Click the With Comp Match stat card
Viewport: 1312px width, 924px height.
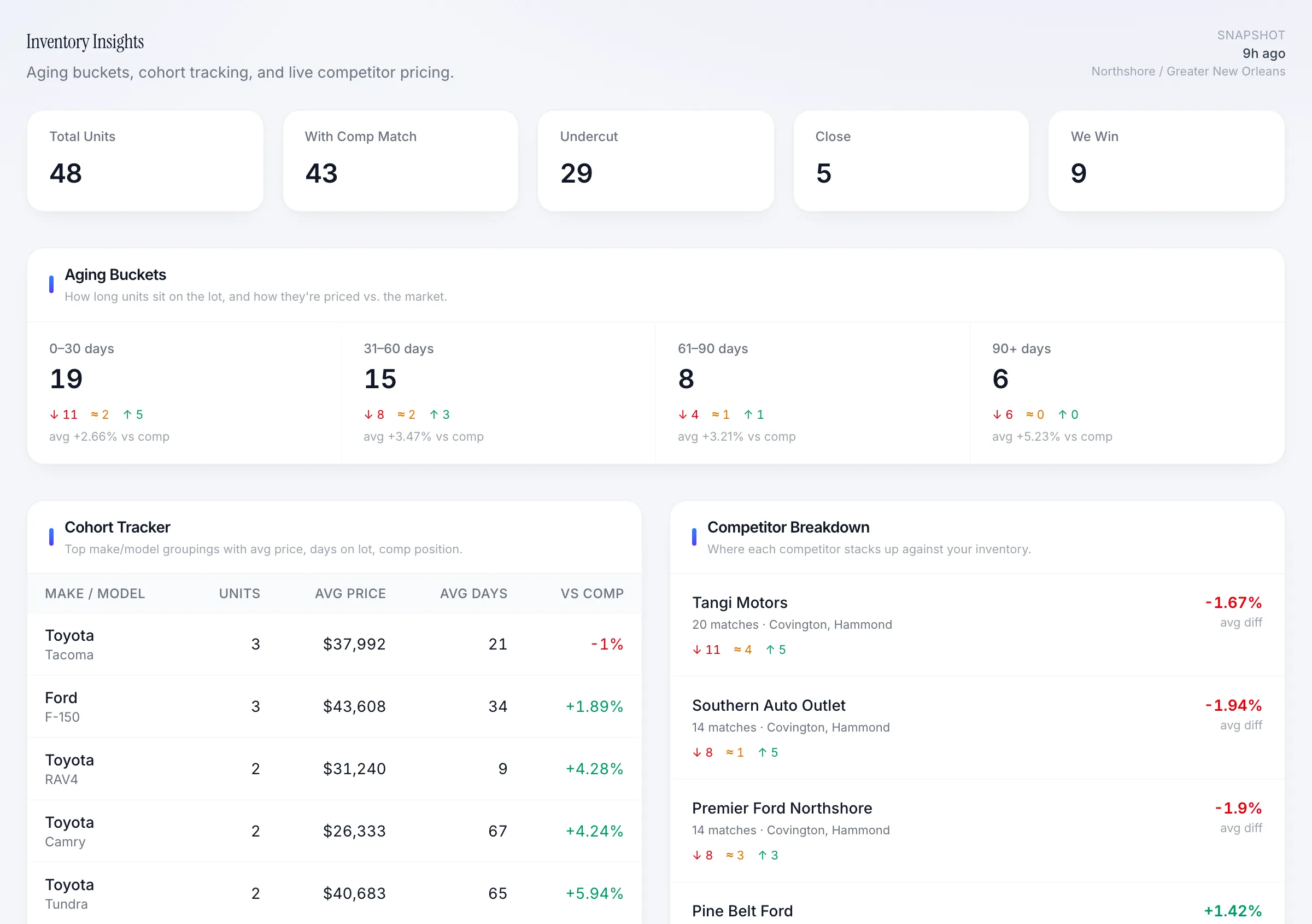click(401, 161)
